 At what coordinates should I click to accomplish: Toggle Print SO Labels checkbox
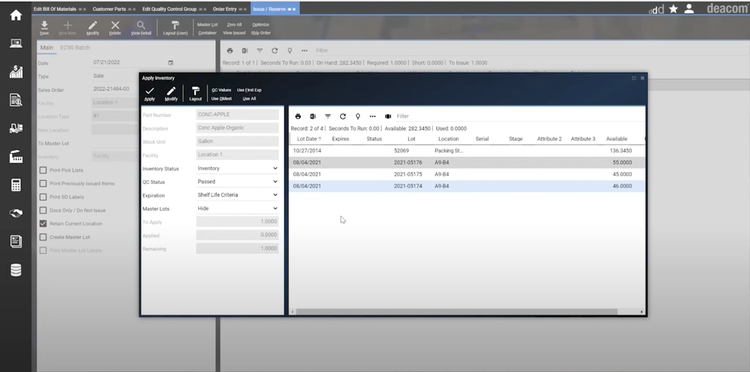pyautogui.click(x=44, y=197)
